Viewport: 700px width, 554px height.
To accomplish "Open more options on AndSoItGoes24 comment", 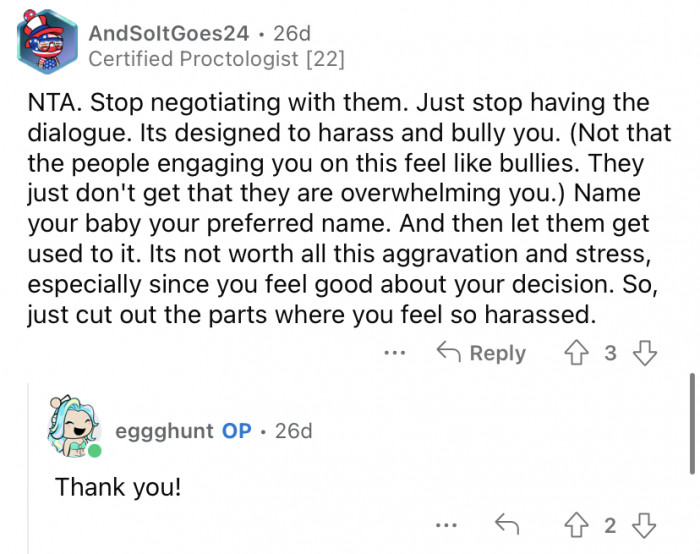I will click(x=396, y=353).
